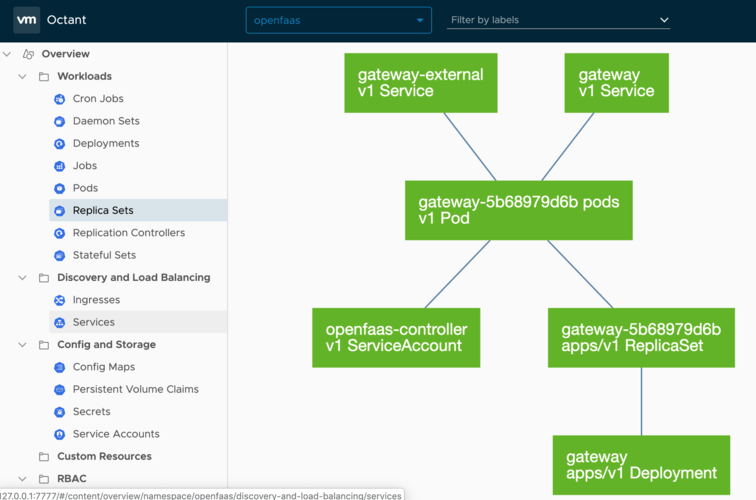Viewport: 756px width, 500px height.
Task: Collapse the Workloads chevron
Action: point(22,76)
